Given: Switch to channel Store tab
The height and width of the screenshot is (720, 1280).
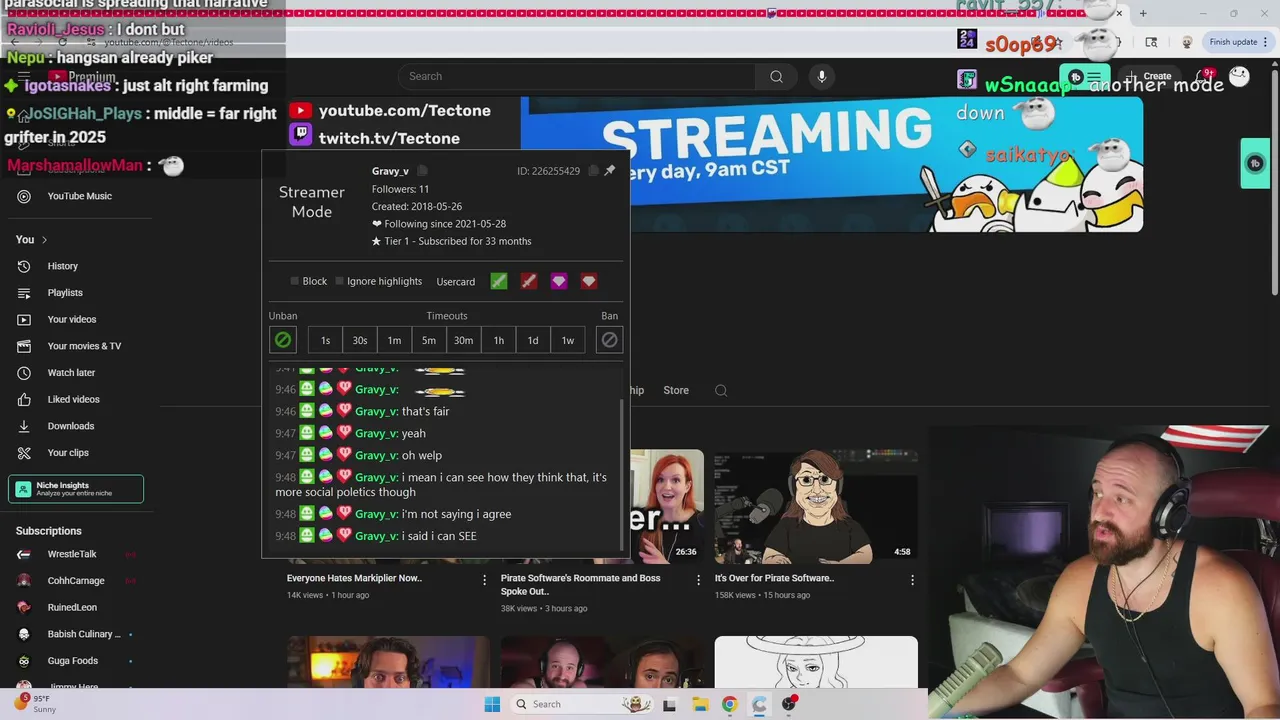Looking at the screenshot, I should coord(676,390).
